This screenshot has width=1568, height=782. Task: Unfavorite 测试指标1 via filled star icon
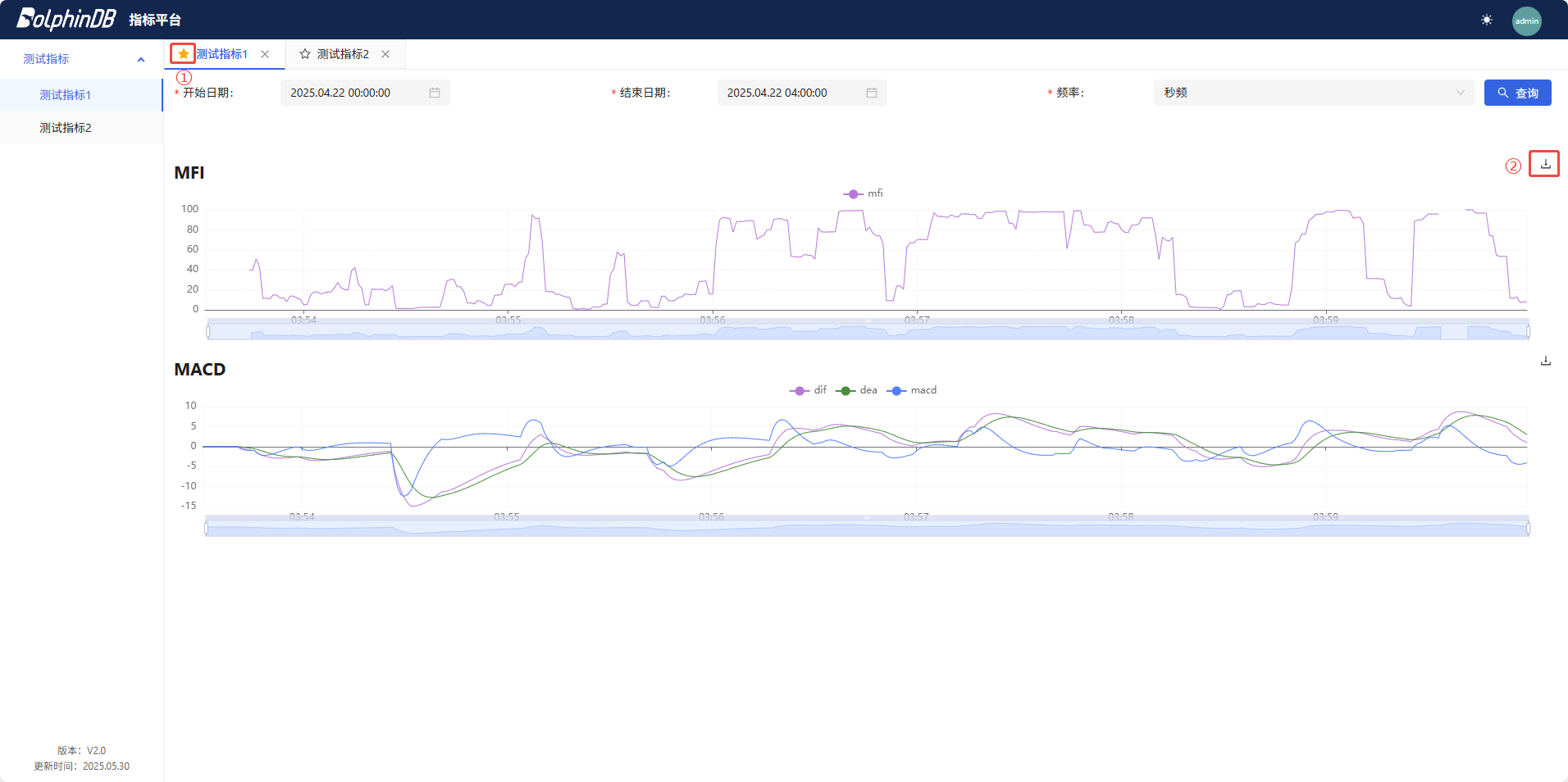tap(183, 54)
